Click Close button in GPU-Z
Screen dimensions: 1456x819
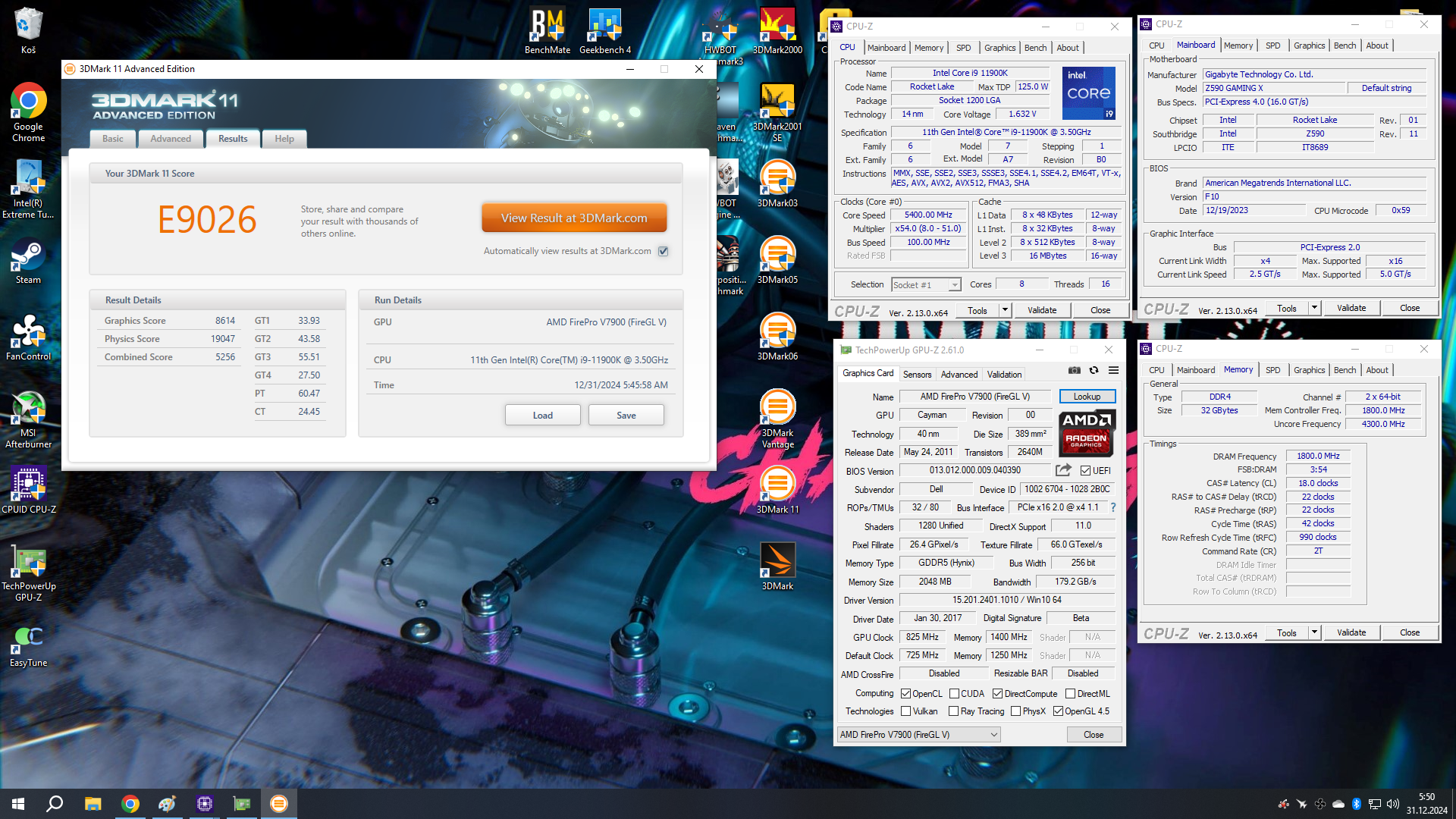click(1094, 735)
